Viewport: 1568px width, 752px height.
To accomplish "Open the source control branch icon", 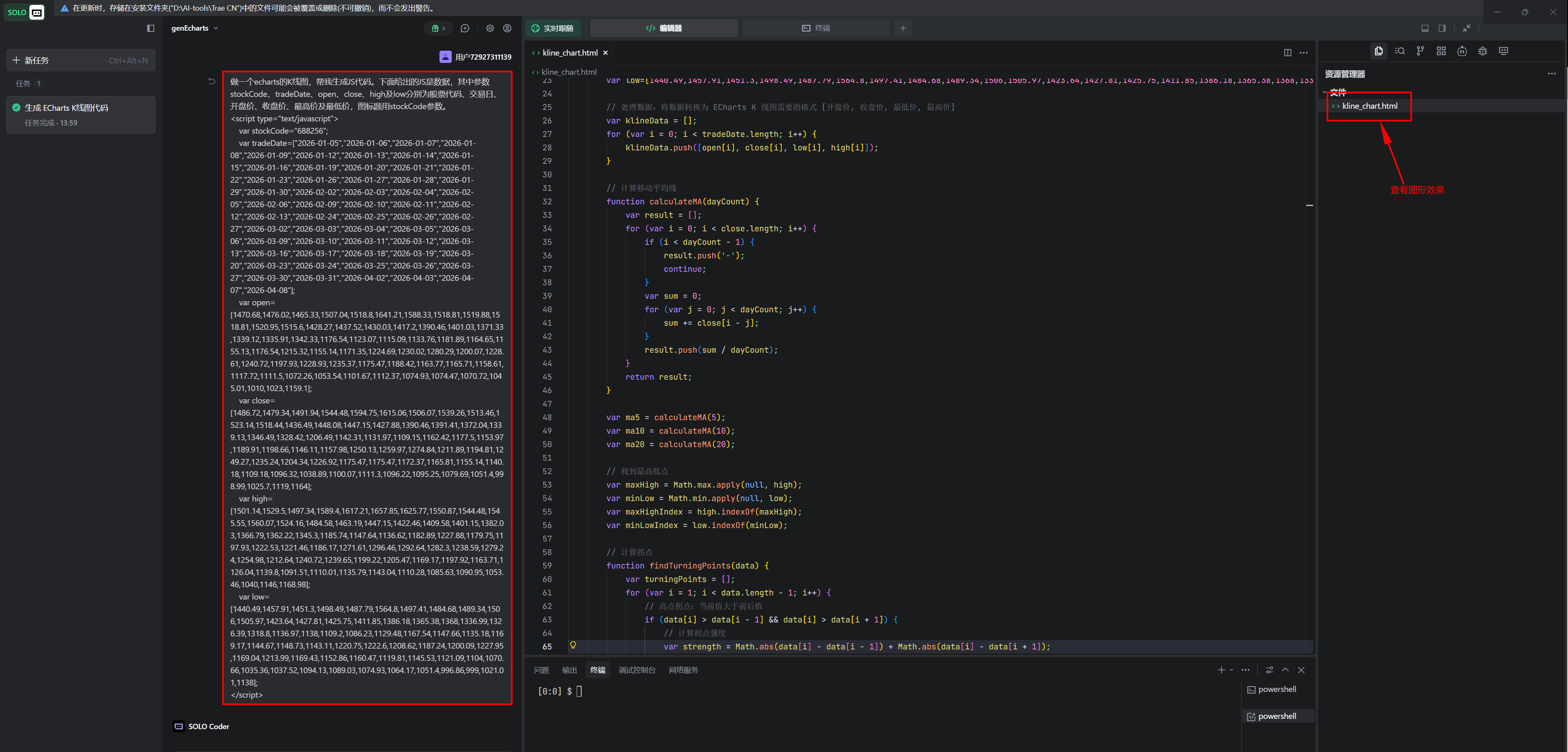I will [x=1420, y=51].
